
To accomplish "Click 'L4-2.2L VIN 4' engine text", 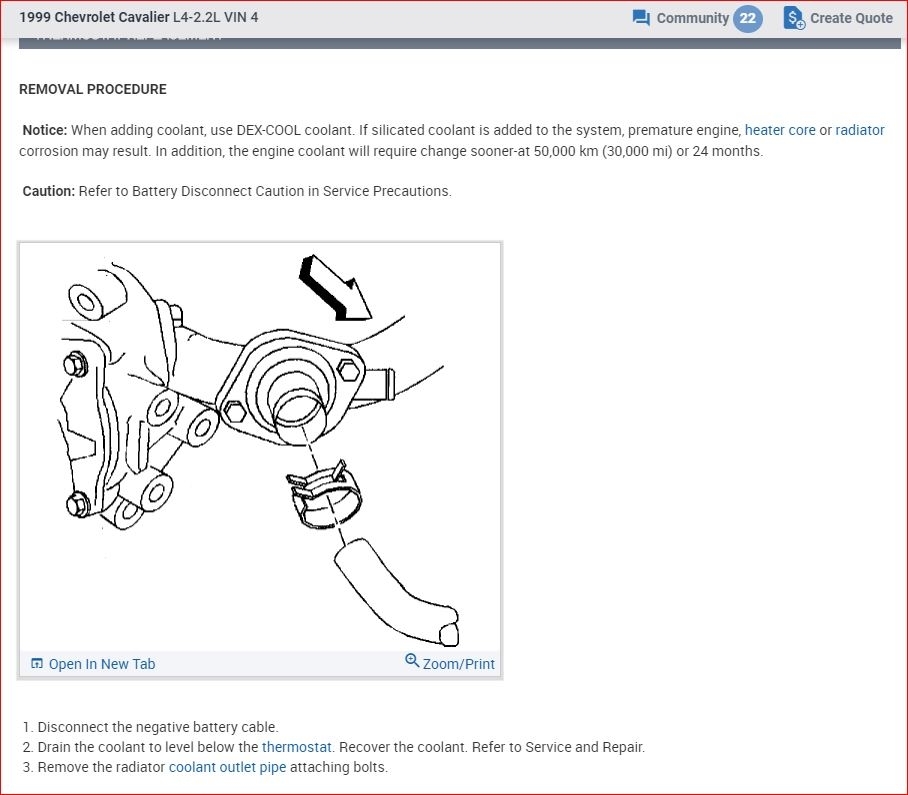I will 215,17.
